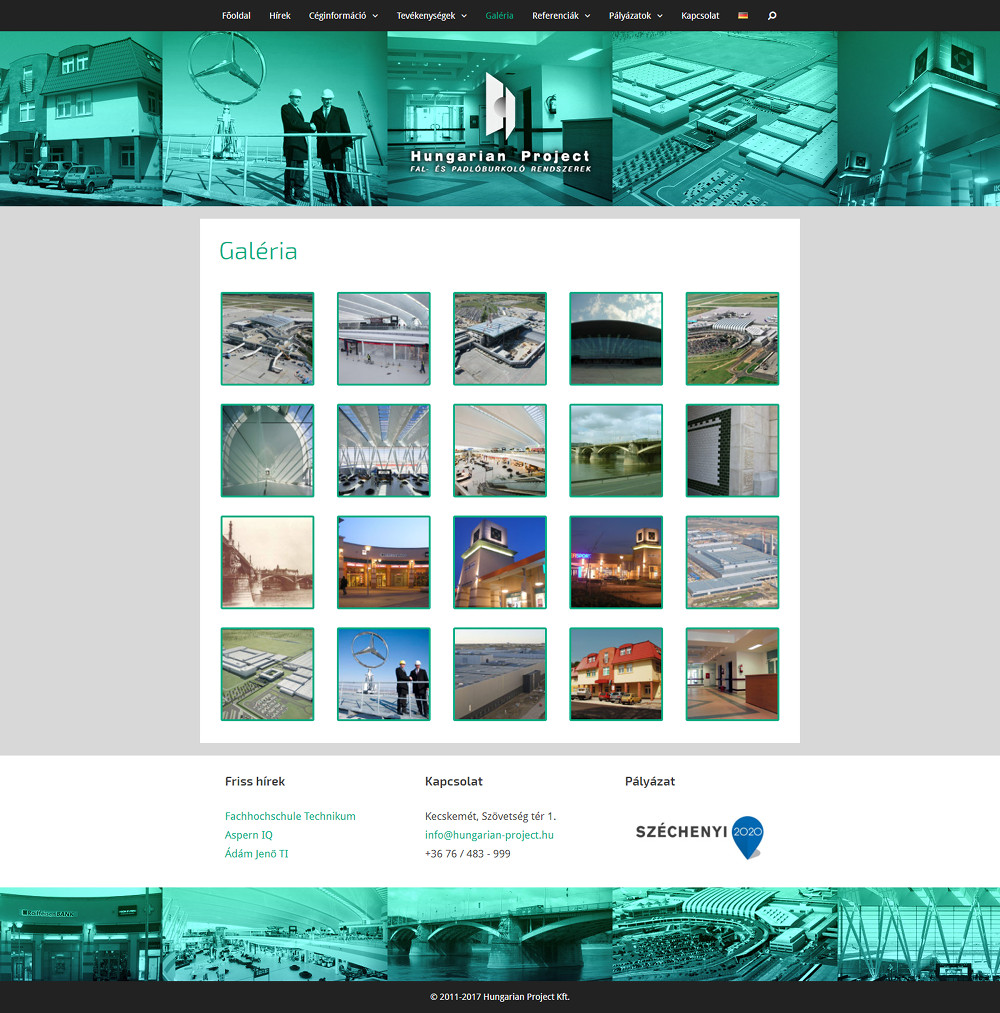This screenshot has width=1000, height=1013.
Task: Expand the Céginformáció dropdown menu
Action: click(x=343, y=16)
